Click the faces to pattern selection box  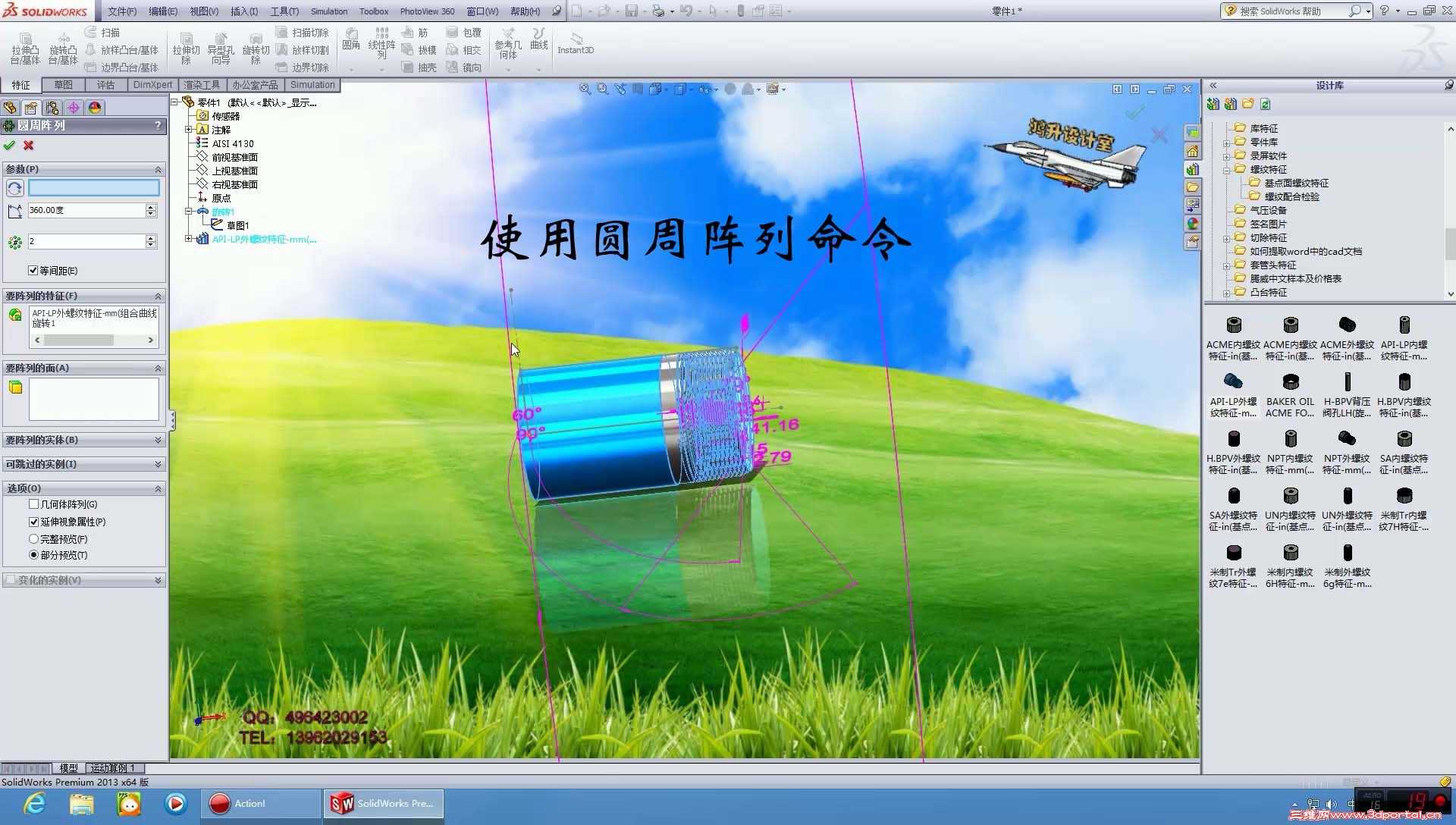(x=94, y=399)
